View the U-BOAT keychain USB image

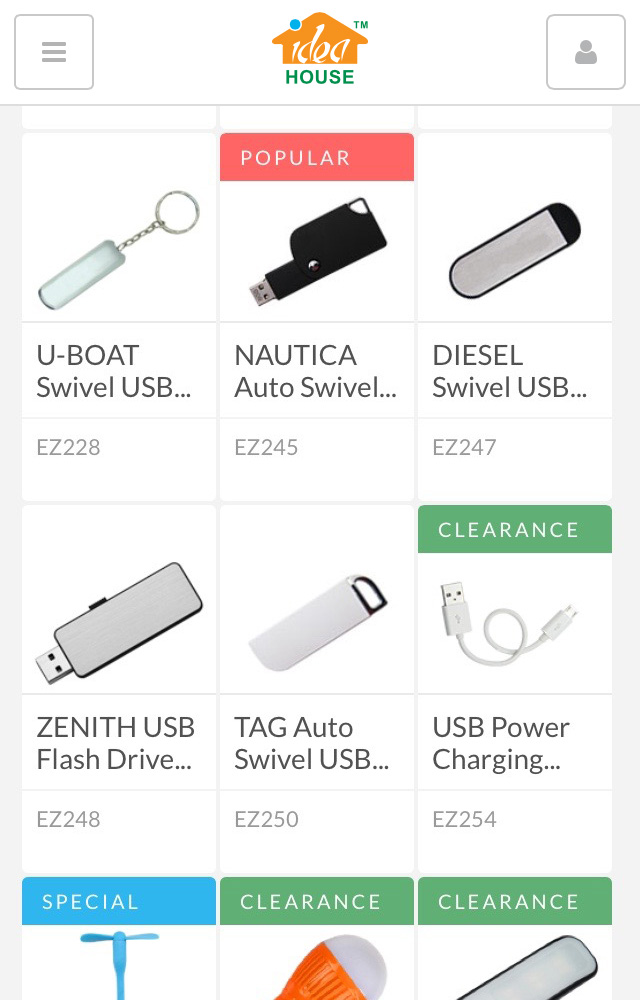(119, 249)
